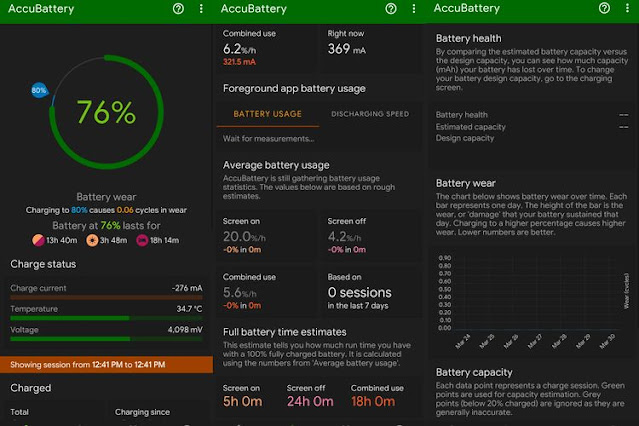Tap the Screen on 5h 0m estimate
This screenshot has height=426, width=639.
pos(242,396)
